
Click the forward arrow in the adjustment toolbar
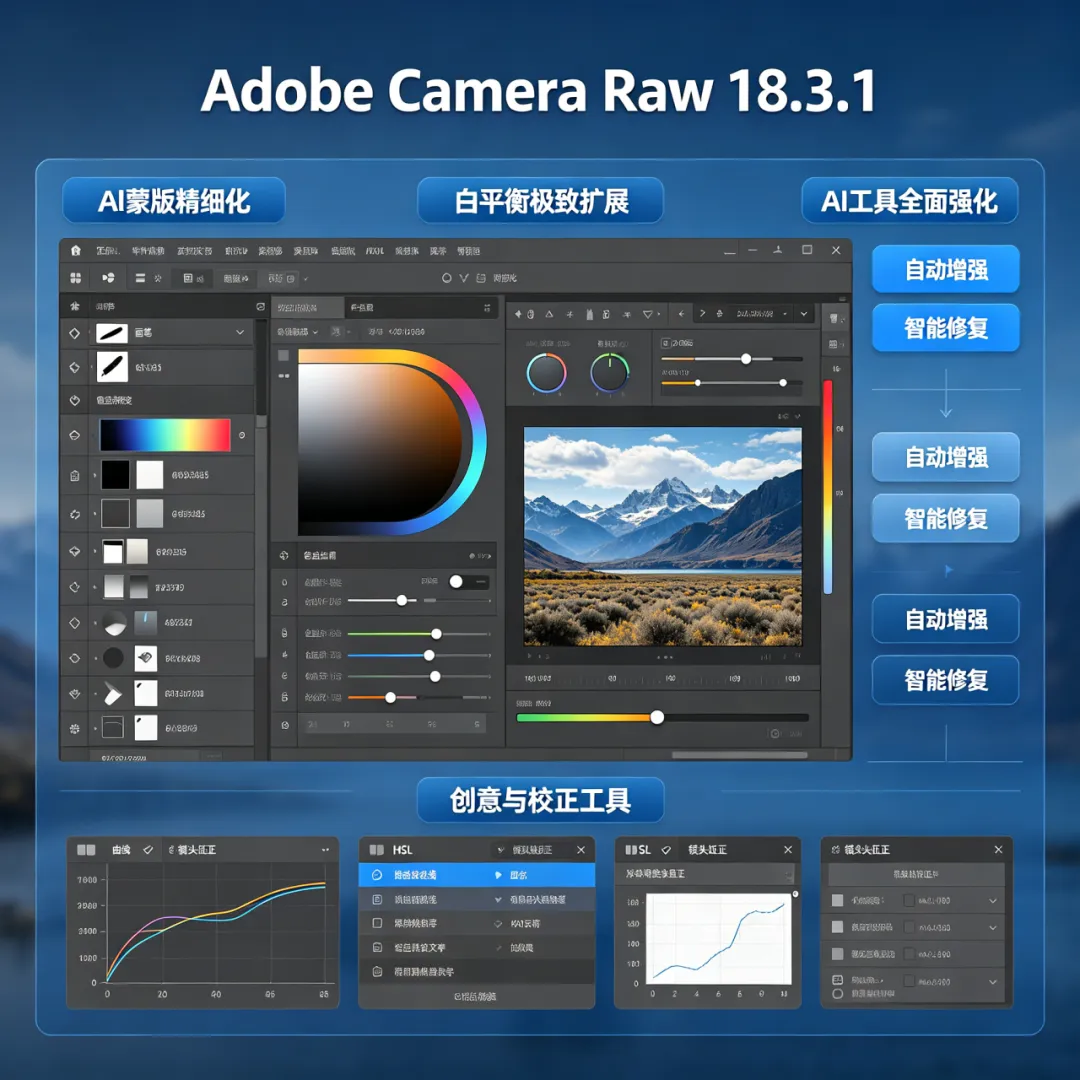point(702,314)
